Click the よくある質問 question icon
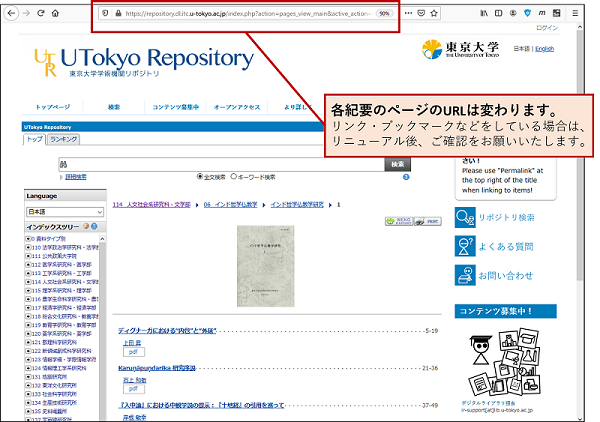Screen dimensions: 600x422 point(465,246)
